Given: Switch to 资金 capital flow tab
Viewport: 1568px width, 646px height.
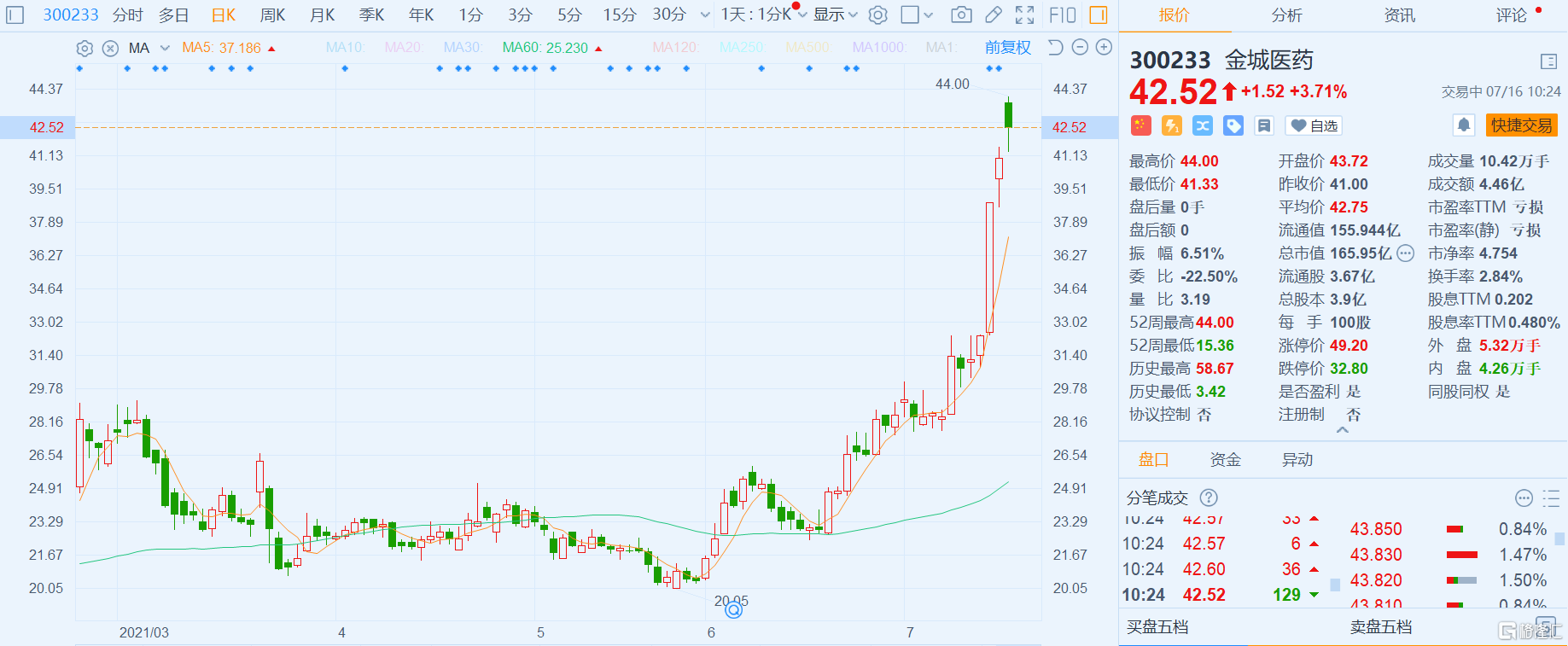Looking at the screenshot, I should 1226,460.
